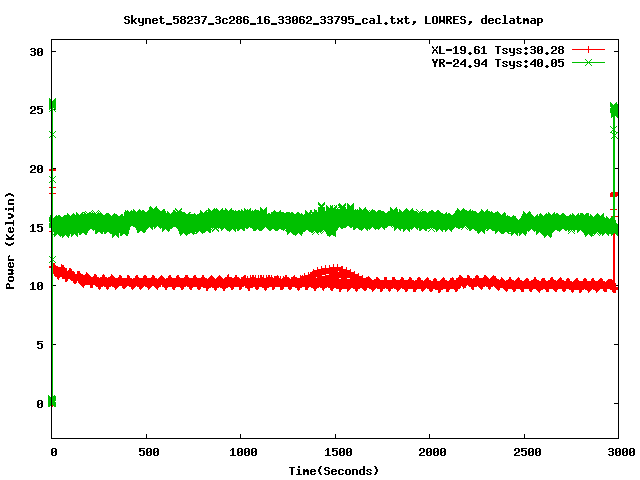
Task: Click the green spike at plot start near 25
Action: click(52, 105)
